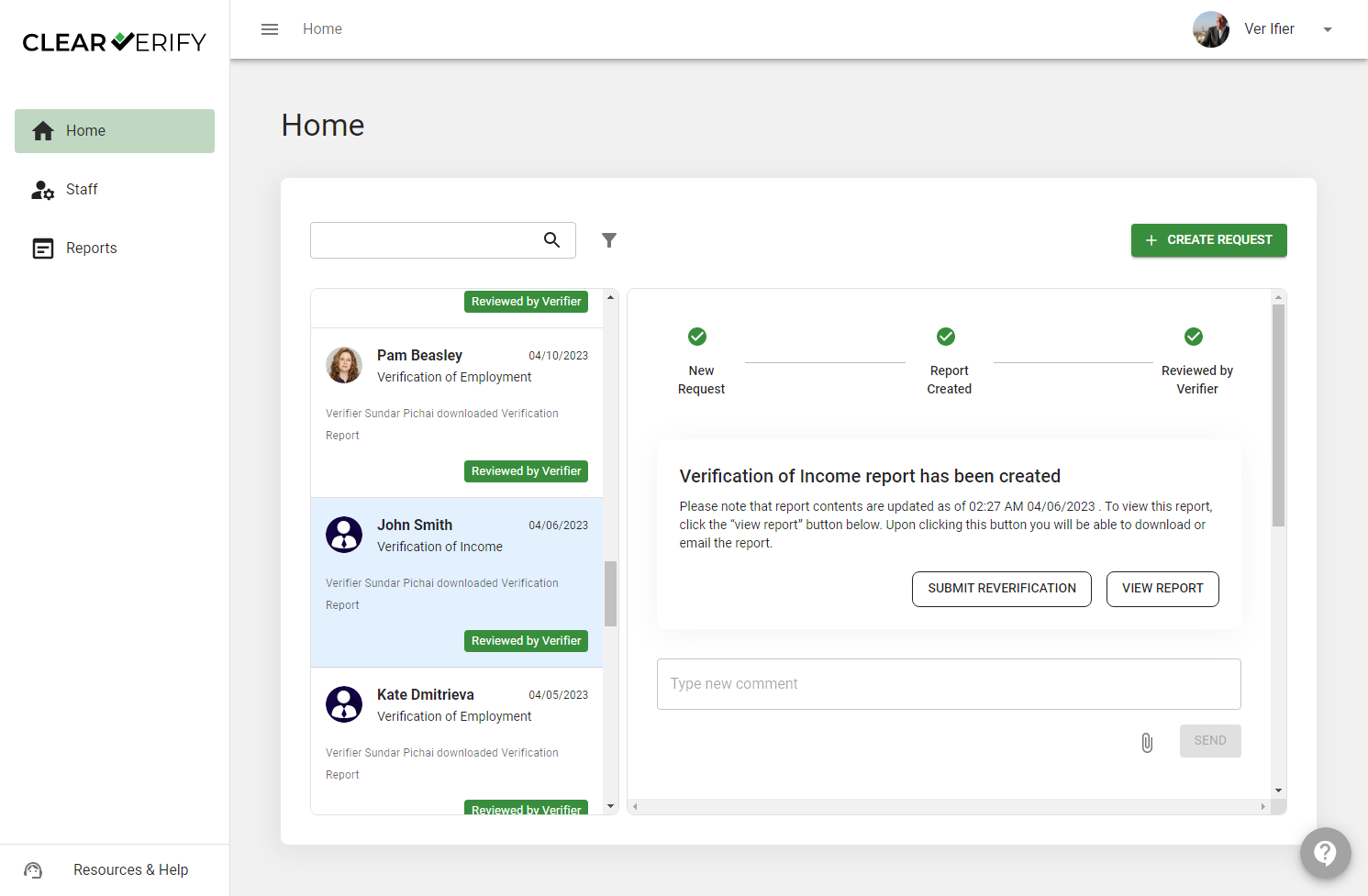Image resolution: width=1368 pixels, height=896 pixels.
Task: Click Submit Reverification button
Action: (1002, 589)
